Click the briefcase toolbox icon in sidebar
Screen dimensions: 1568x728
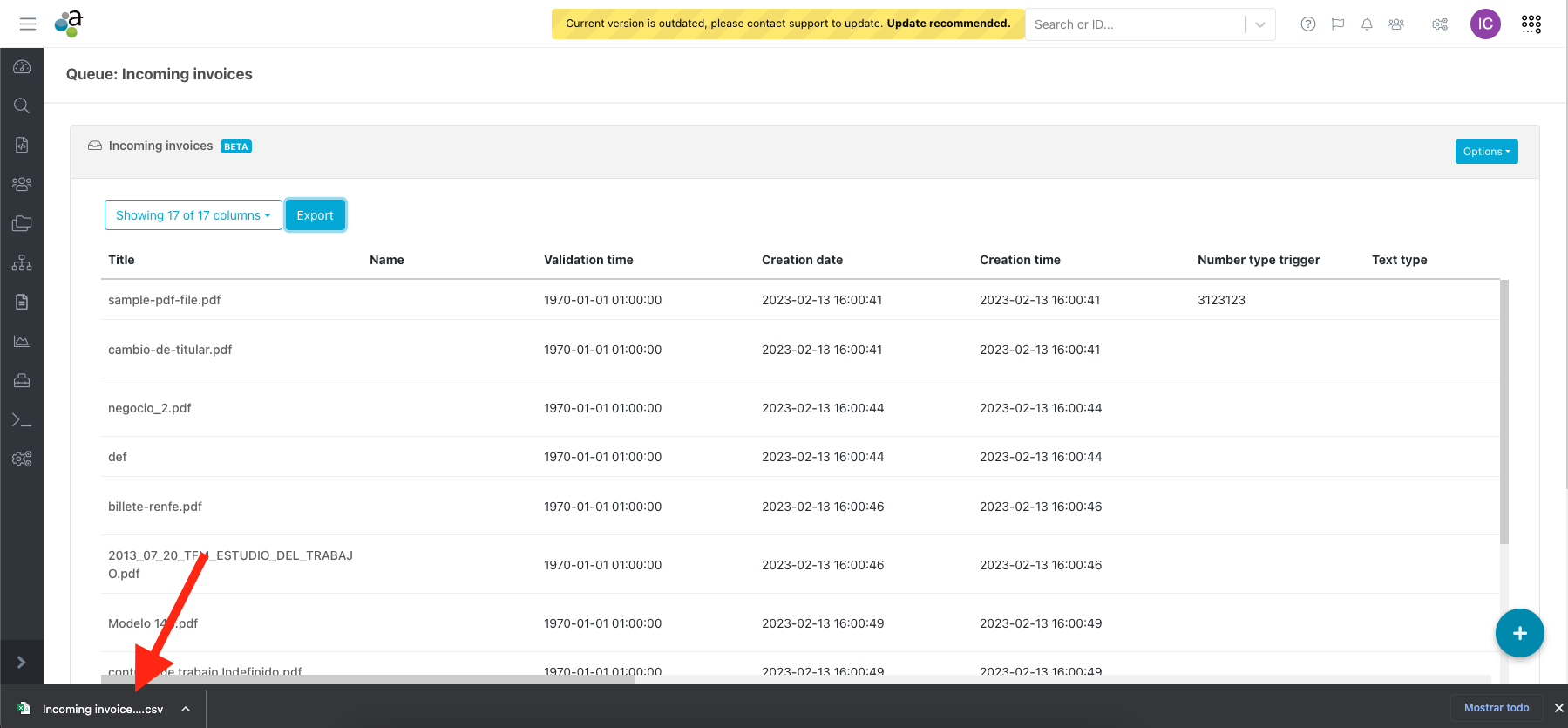coord(22,380)
